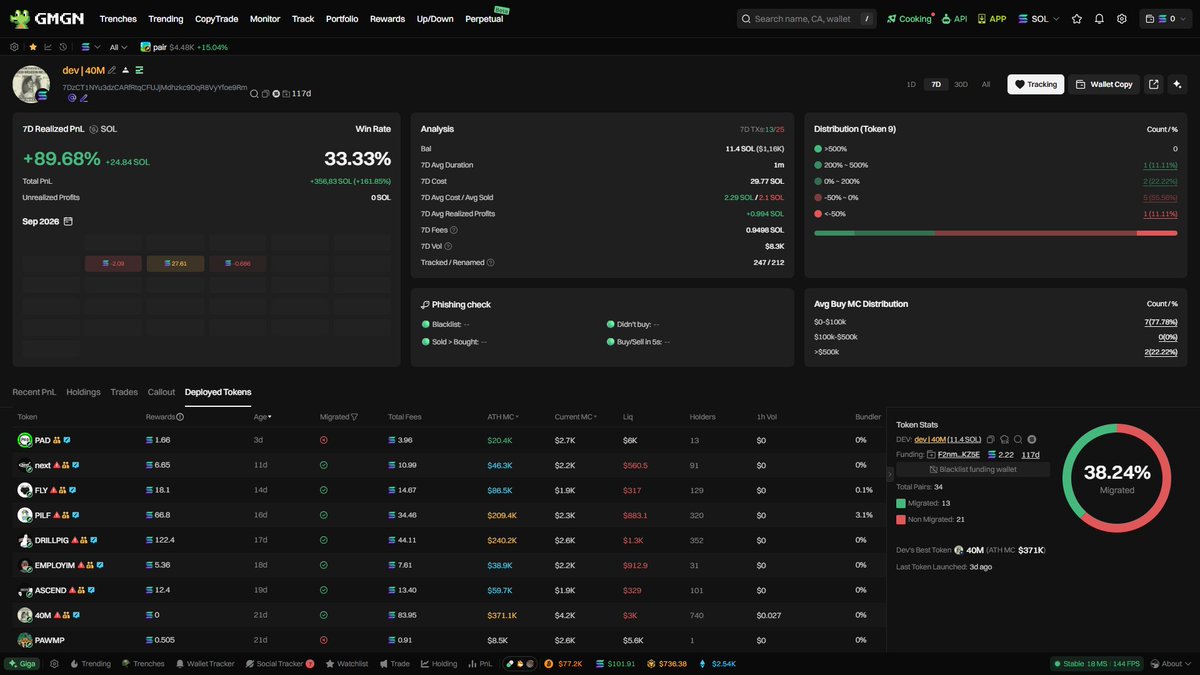Open the Sep 2026 calendar icon
This screenshot has height=675, width=1200.
[x=68, y=221]
